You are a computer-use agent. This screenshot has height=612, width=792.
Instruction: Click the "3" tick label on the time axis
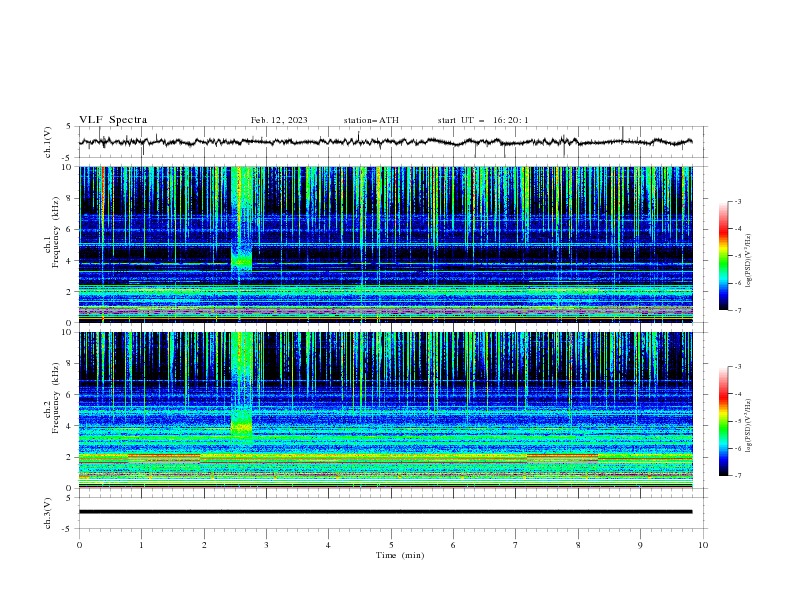click(x=266, y=545)
